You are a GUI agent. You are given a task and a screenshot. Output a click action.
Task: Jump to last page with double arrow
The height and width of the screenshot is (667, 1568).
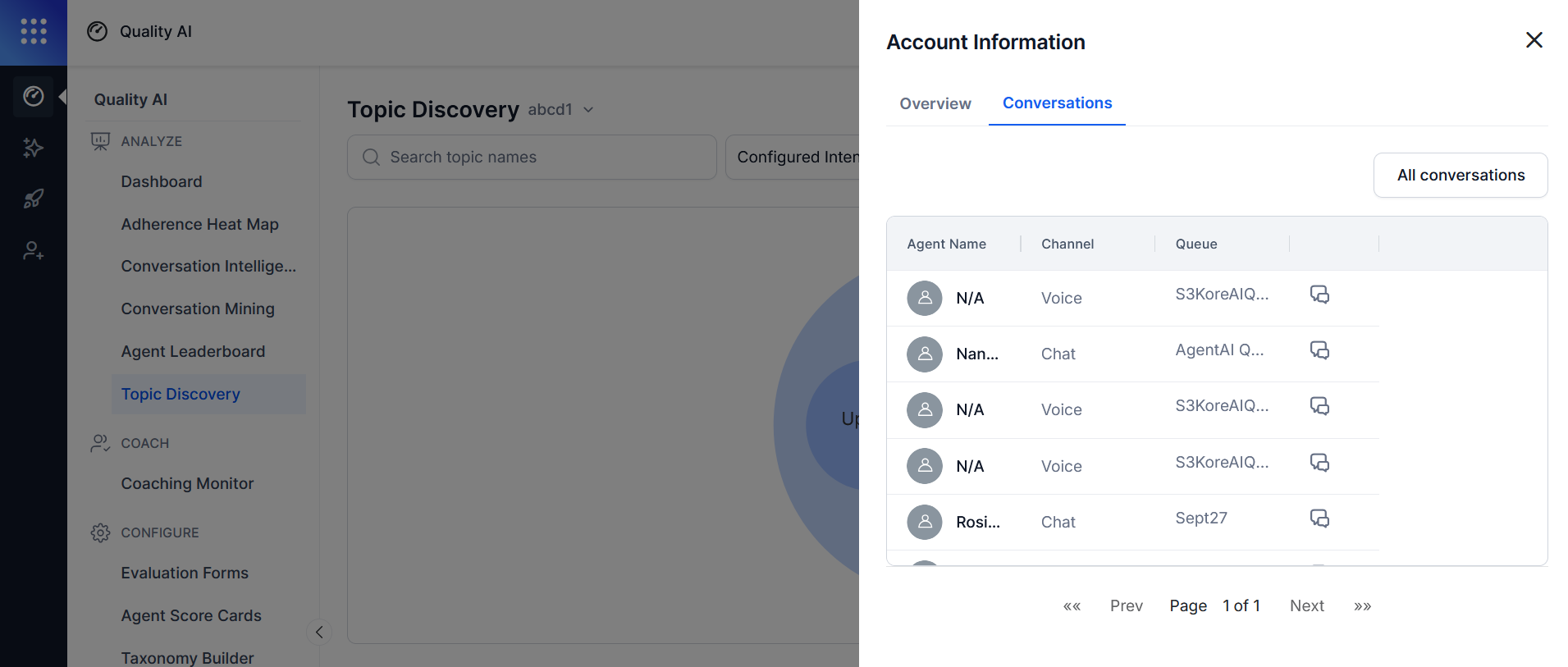[1362, 606]
